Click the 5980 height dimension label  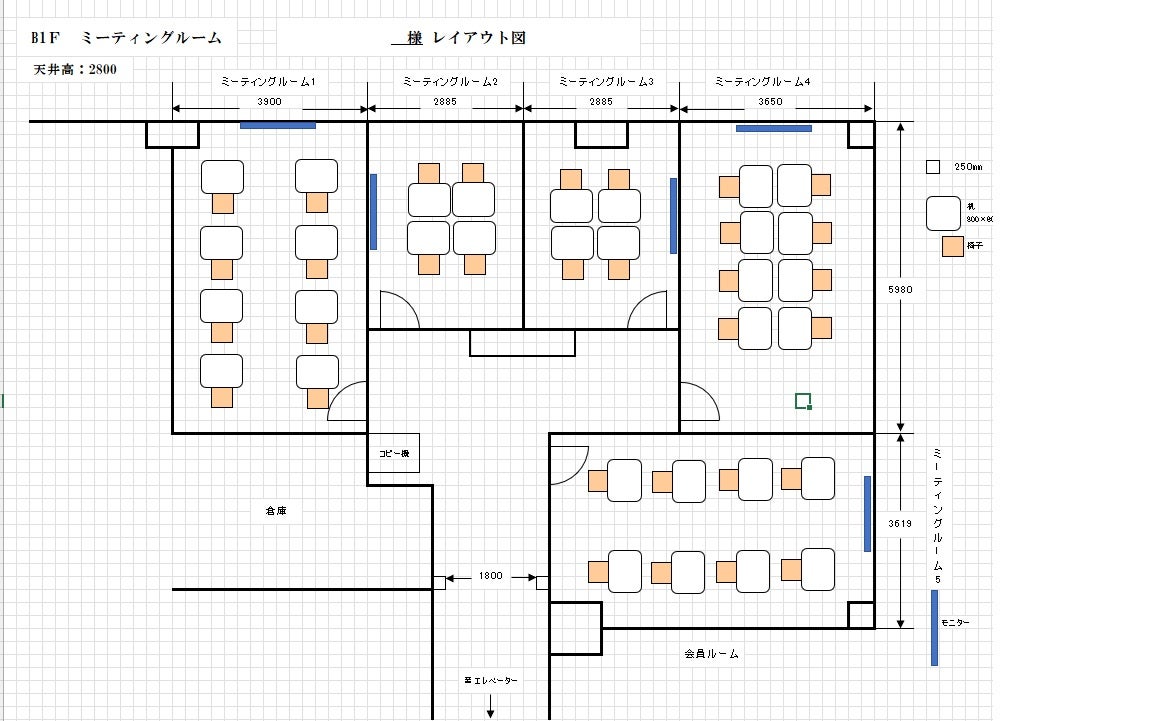click(901, 288)
